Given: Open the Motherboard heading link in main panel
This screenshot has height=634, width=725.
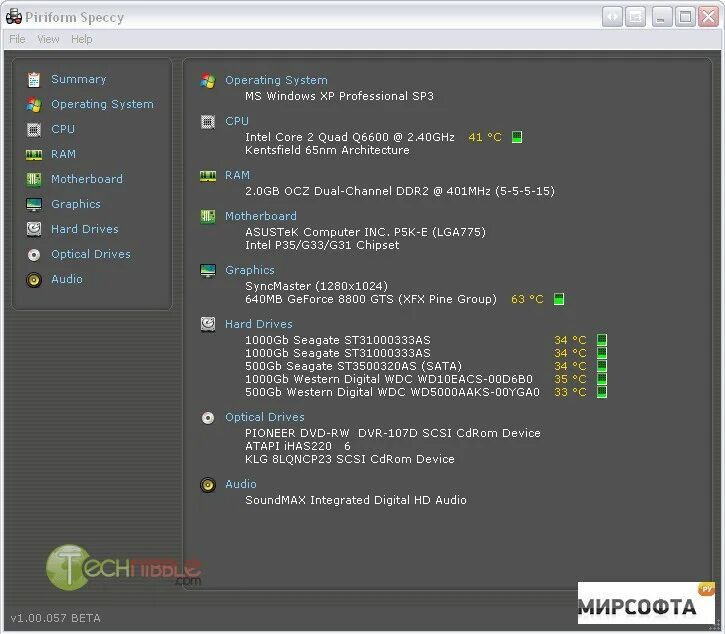Looking at the screenshot, I should (261, 216).
